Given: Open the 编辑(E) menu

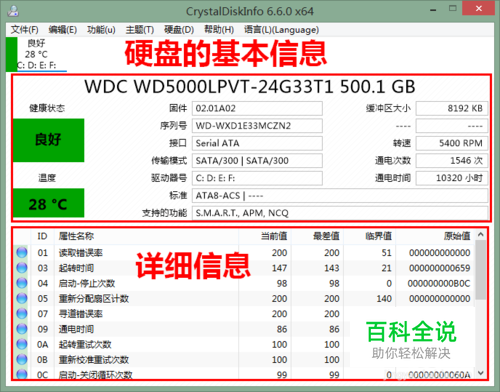Looking at the screenshot, I should 63,30.
